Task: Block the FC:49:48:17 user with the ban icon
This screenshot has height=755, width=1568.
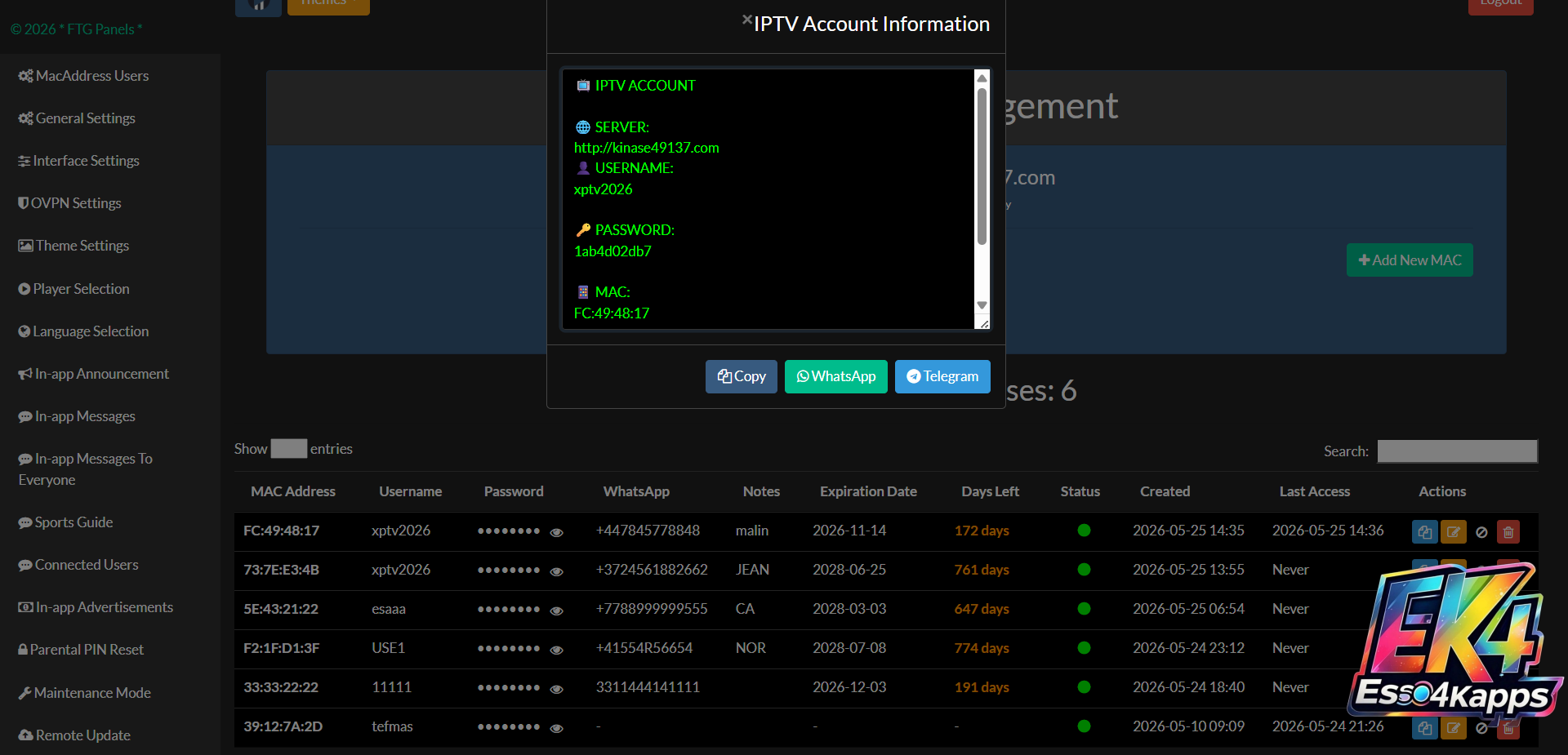Action: [x=1481, y=532]
